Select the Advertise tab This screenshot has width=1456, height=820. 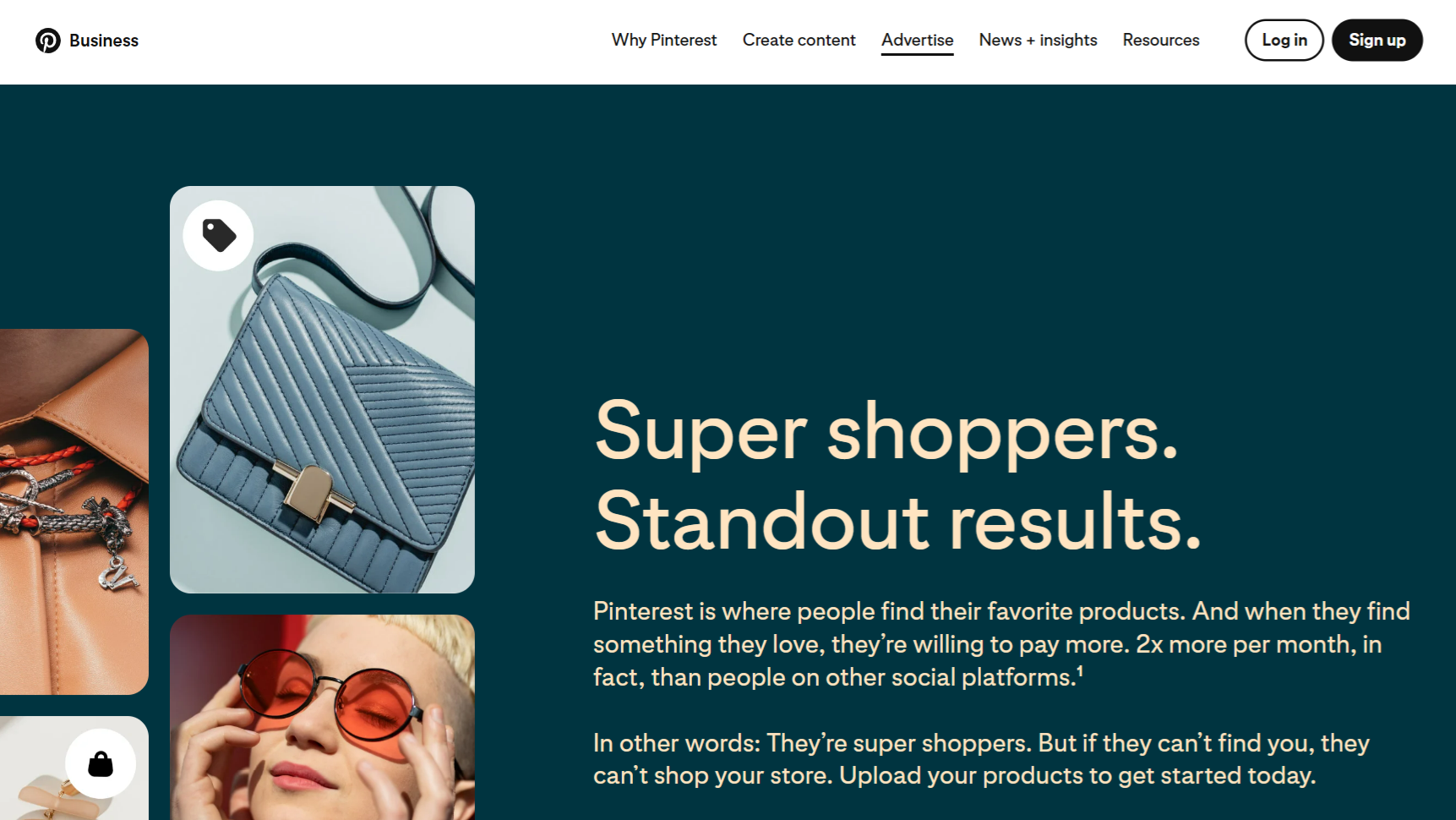[x=917, y=40]
